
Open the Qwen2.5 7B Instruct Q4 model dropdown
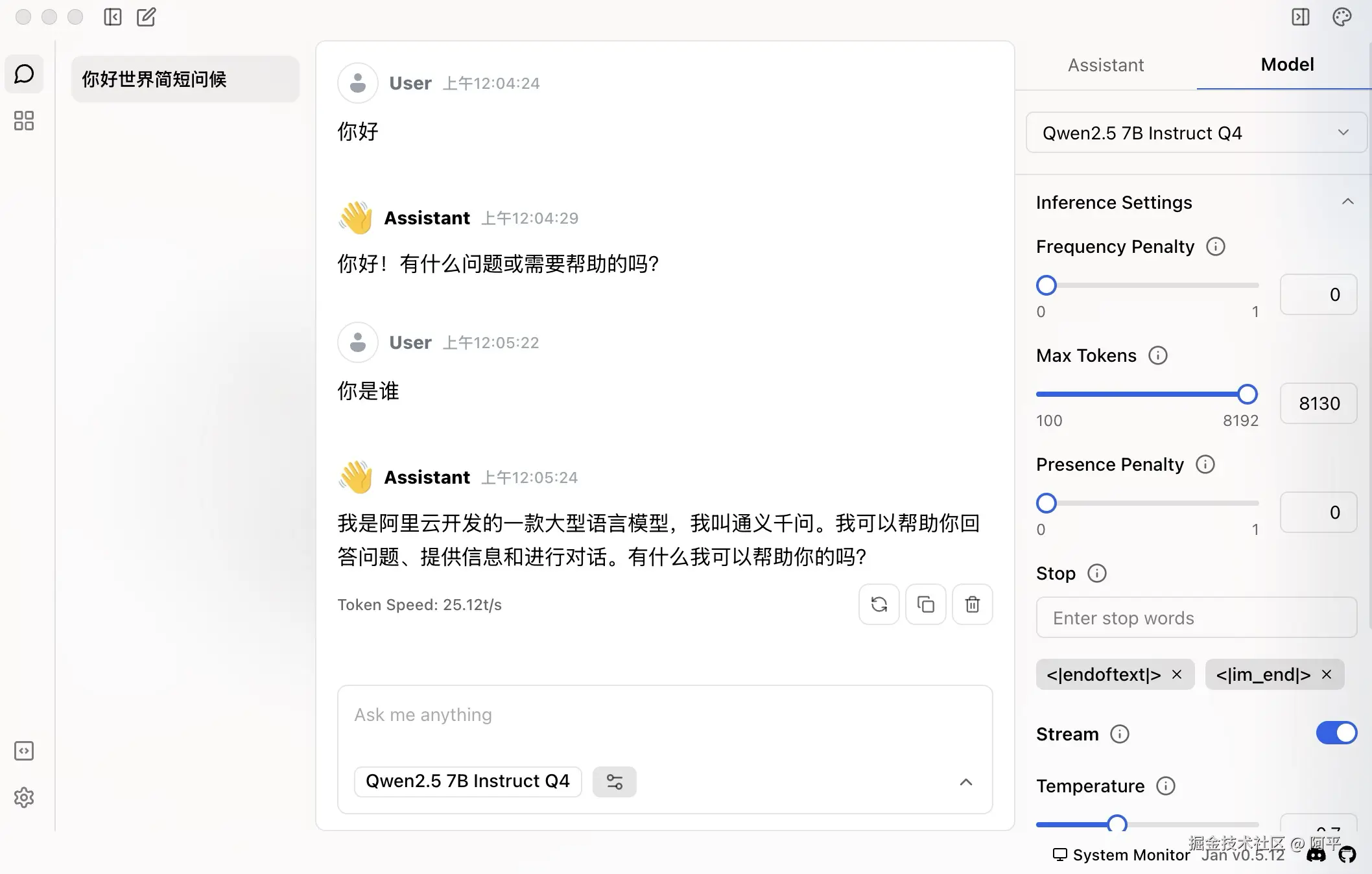(x=1196, y=133)
